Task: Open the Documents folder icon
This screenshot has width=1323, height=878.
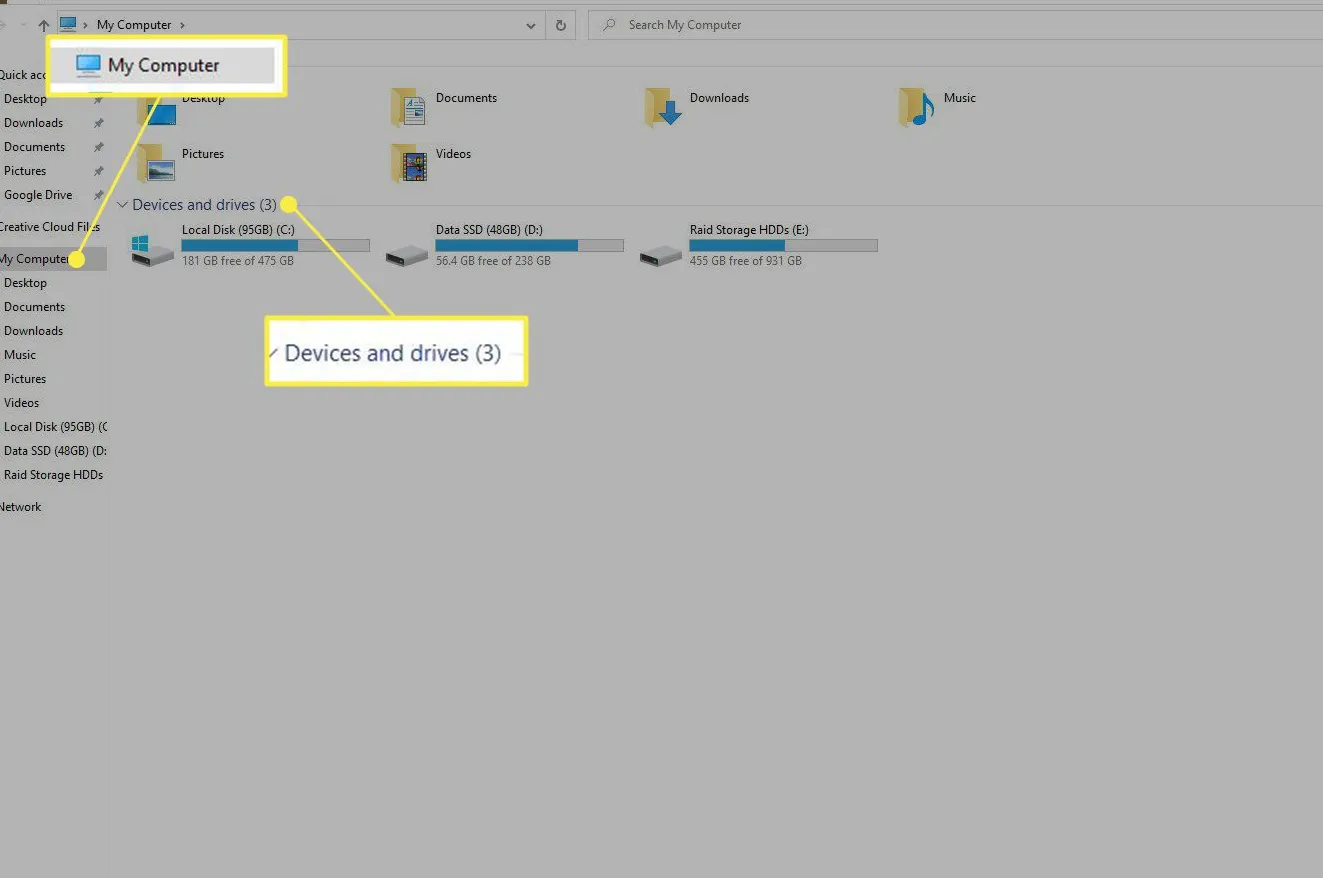Action: pyautogui.click(x=408, y=106)
